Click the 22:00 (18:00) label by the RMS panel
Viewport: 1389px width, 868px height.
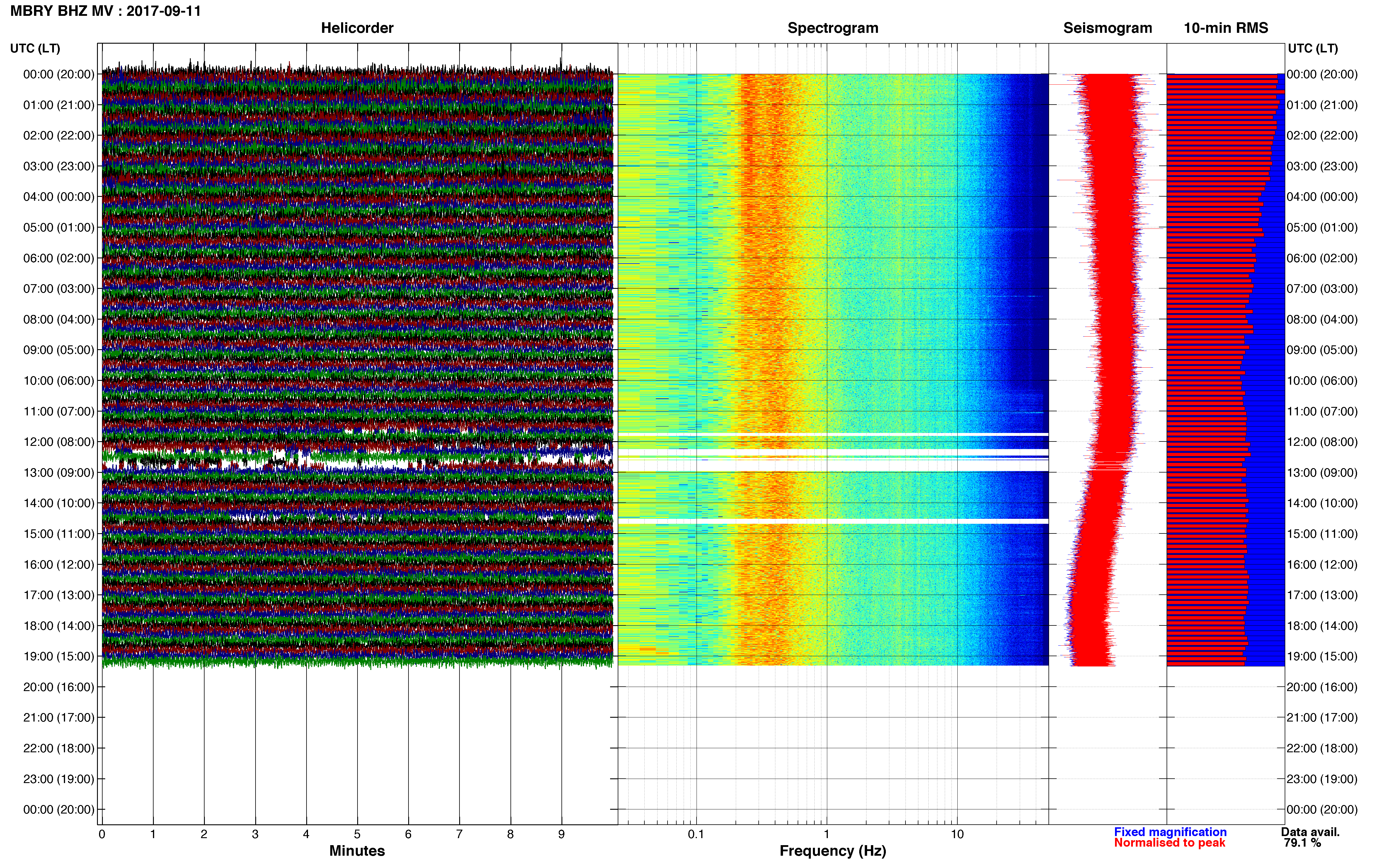tap(1322, 748)
